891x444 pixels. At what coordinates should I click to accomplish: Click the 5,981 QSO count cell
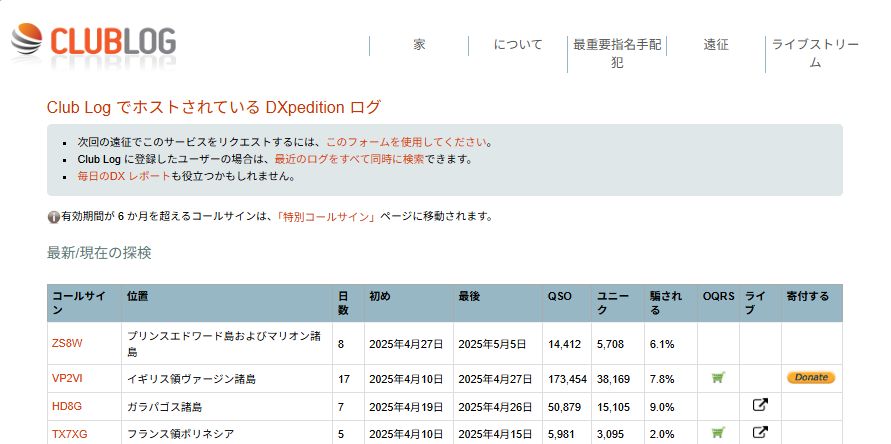click(x=567, y=434)
